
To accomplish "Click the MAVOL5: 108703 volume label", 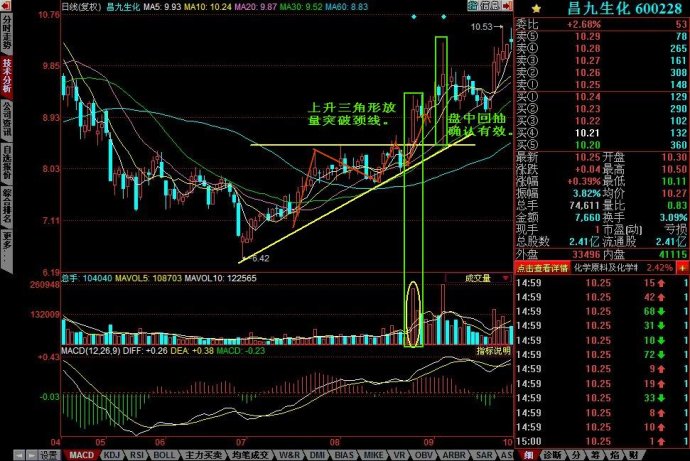I will pos(149,278).
